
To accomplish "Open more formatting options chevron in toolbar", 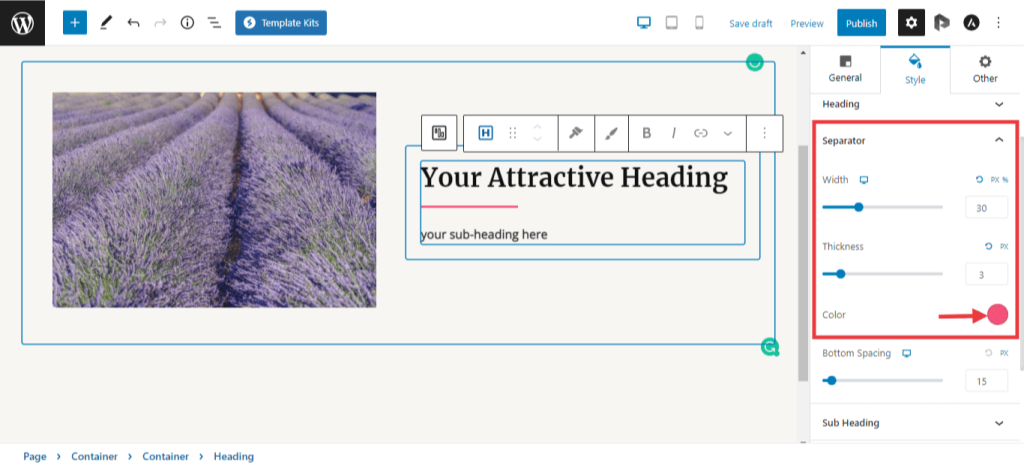I will [x=727, y=133].
